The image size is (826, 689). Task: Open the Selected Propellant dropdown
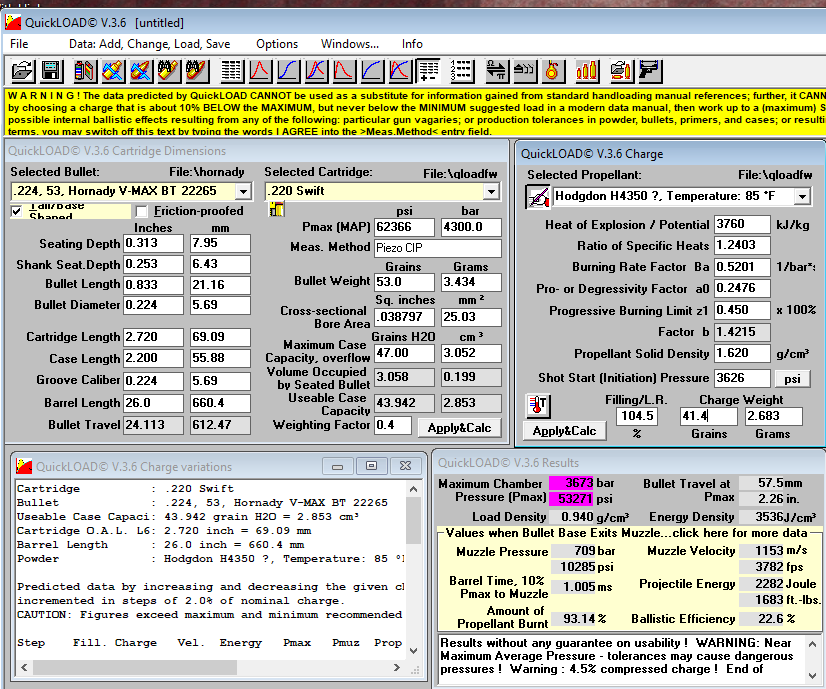coord(802,197)
